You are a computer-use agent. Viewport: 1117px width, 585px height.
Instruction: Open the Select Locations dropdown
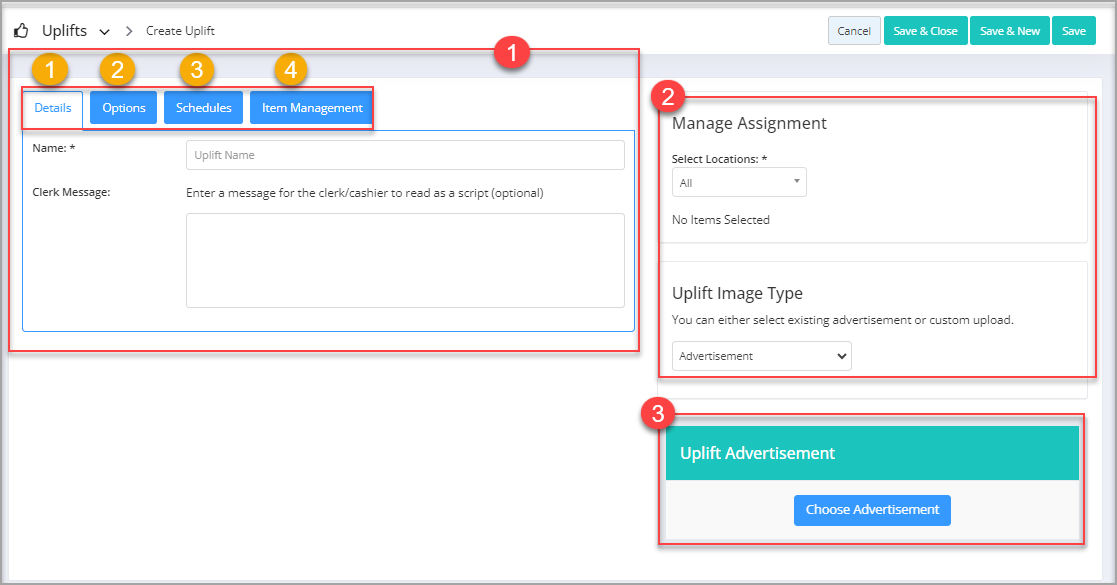coord(739,182)
